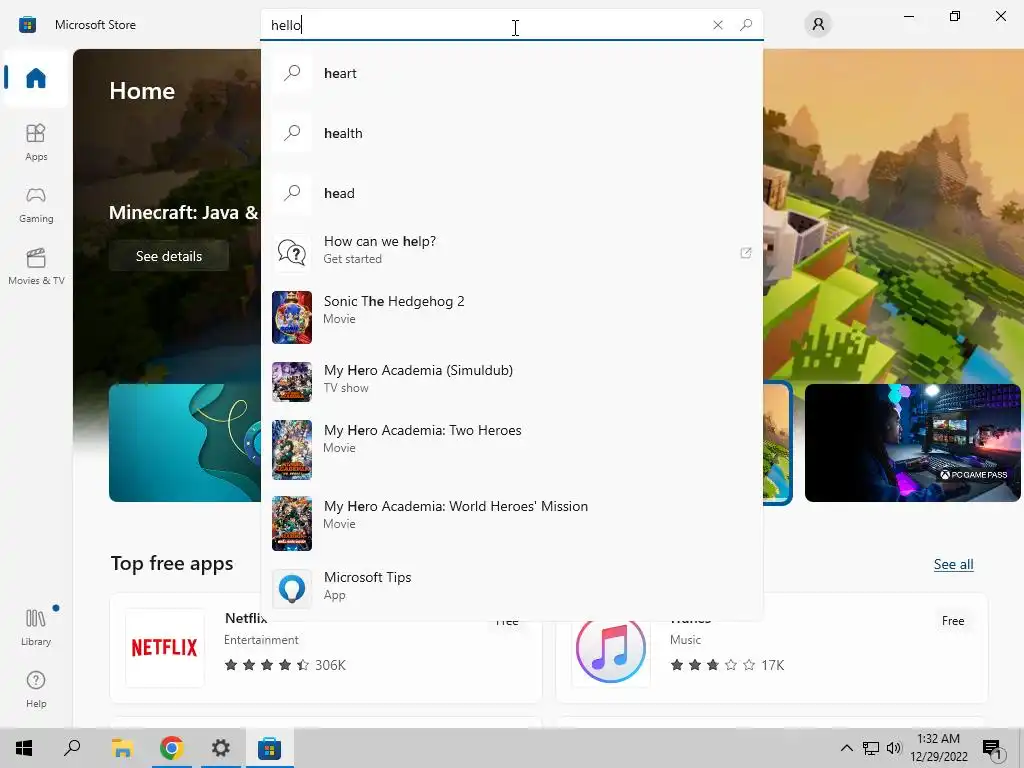This screenshot has width=1024, height=768.
Task: Click external link icon beside 'How can we help?'
Action: [745, 253]
